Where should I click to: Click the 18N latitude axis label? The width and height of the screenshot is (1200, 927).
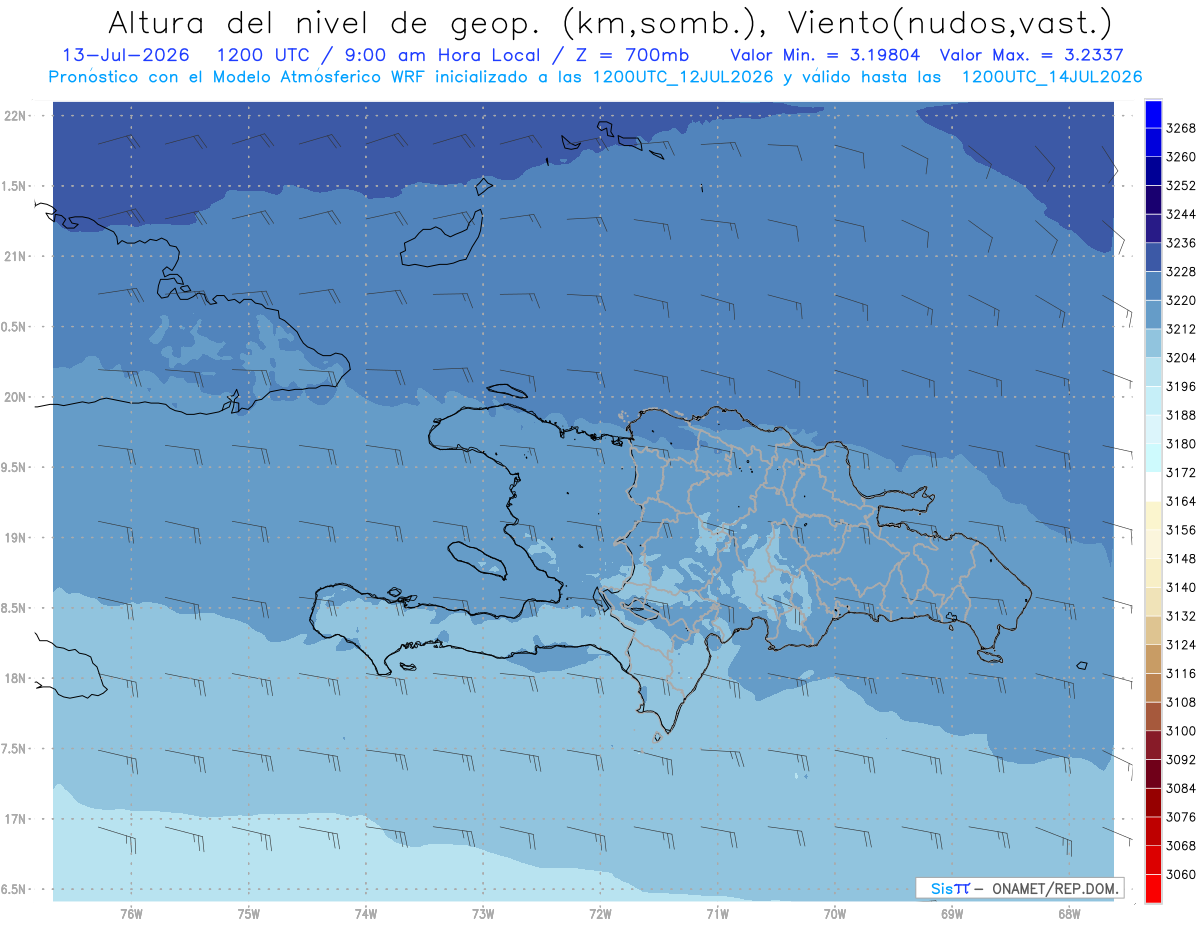pos(16,678)
